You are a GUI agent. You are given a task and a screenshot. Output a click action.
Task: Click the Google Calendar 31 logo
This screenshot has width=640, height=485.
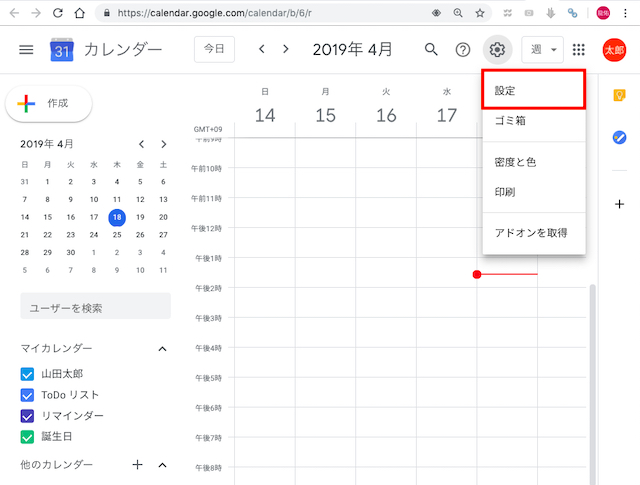coord(62,50)
